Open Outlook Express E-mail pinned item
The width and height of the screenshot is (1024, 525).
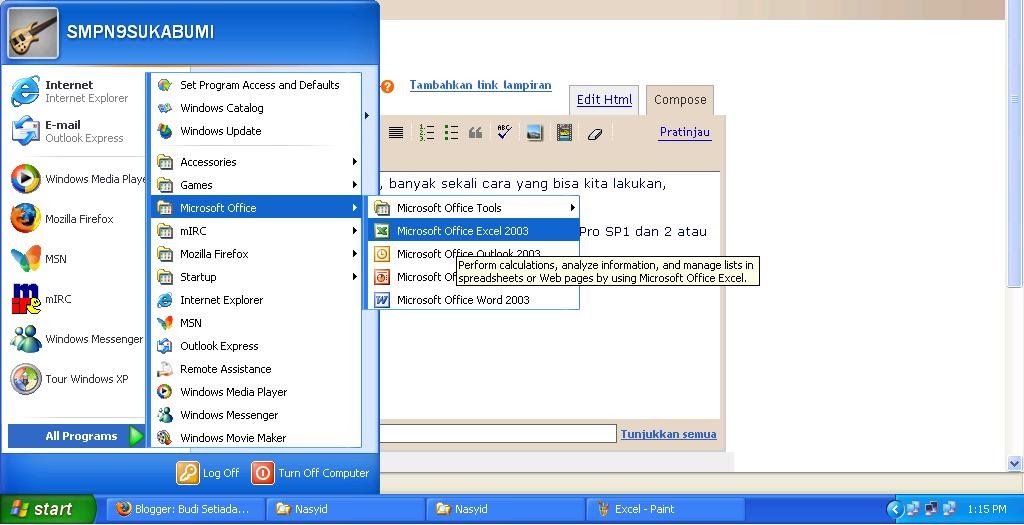73,131
